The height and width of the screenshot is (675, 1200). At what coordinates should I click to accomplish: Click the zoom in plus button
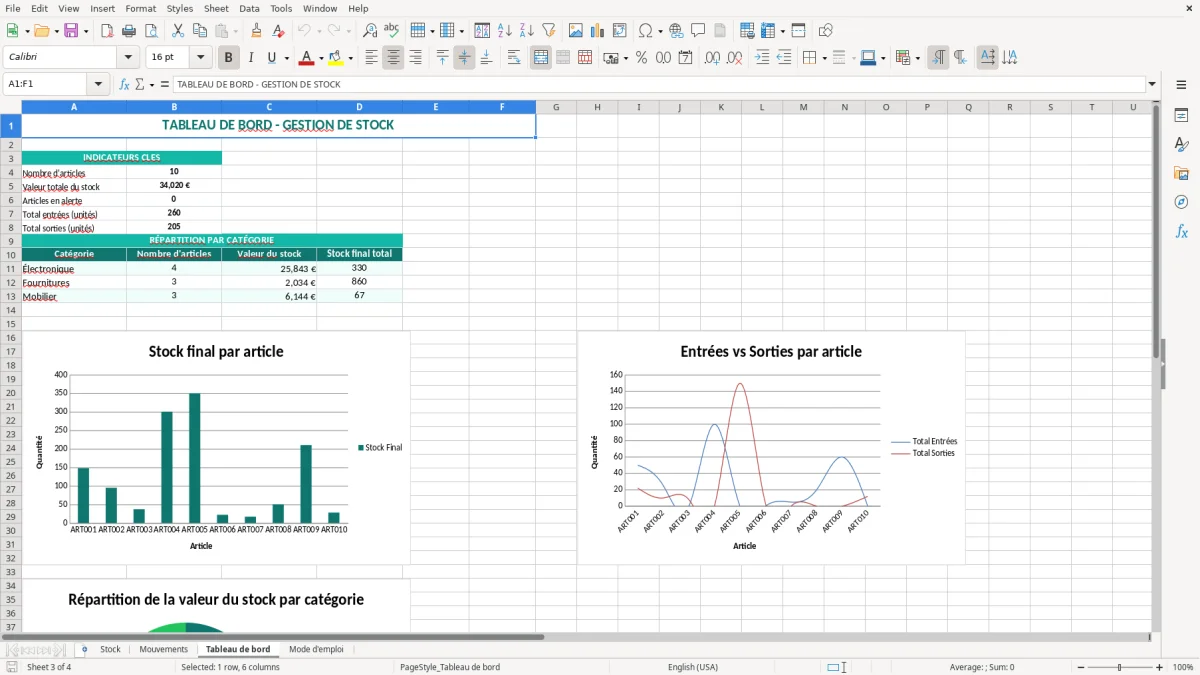click(x=1159, y=667)
